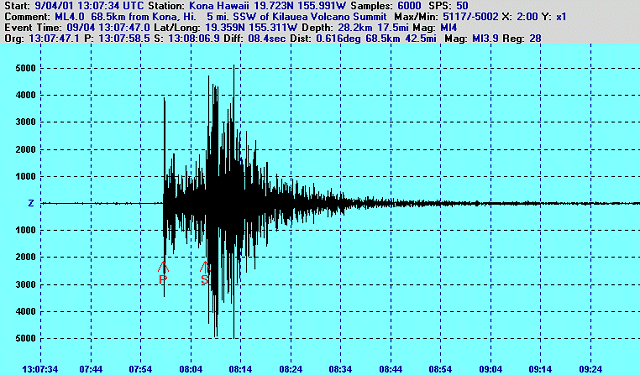Click the Mag value Ml4
Image resolution: width=640 pixels, height=375 pixels.
coord(449,28)
